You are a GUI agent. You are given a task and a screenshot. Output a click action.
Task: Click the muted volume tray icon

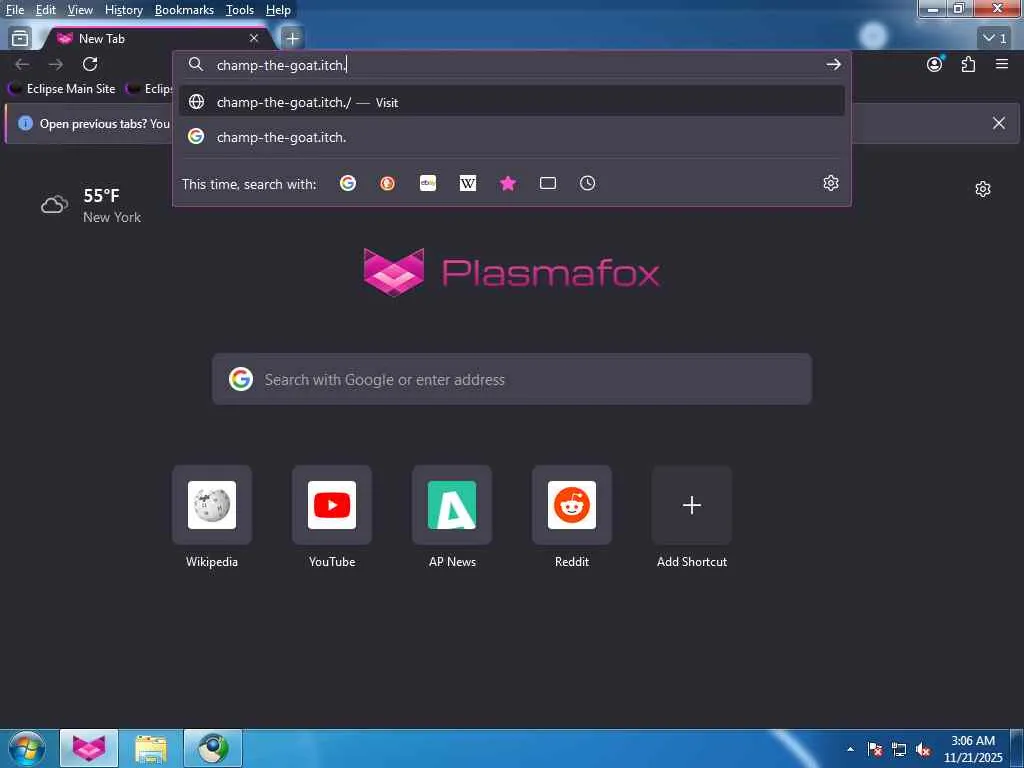coord(923,749)
